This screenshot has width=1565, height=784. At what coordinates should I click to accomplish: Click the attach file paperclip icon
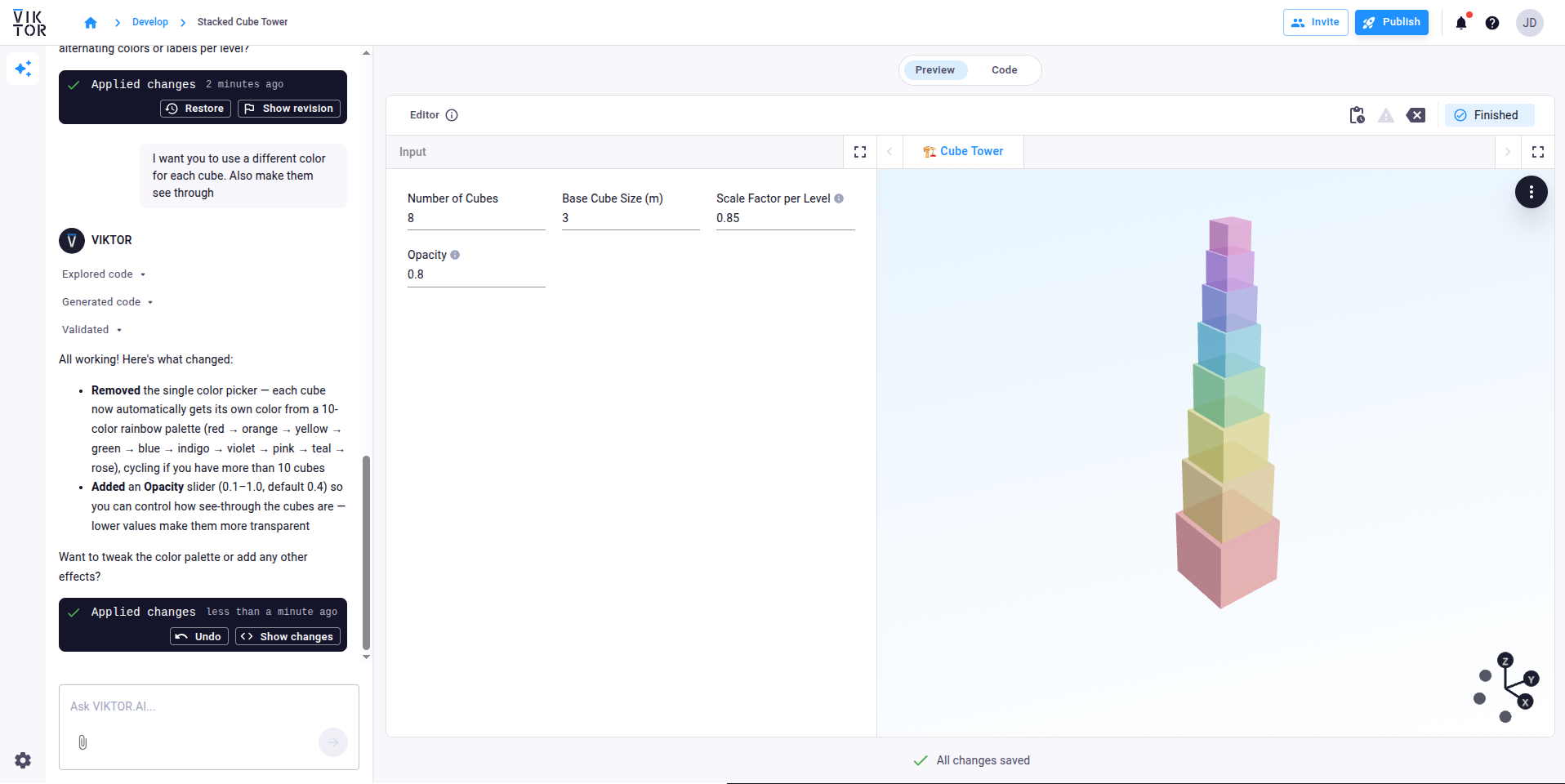(x=82, y=742)
